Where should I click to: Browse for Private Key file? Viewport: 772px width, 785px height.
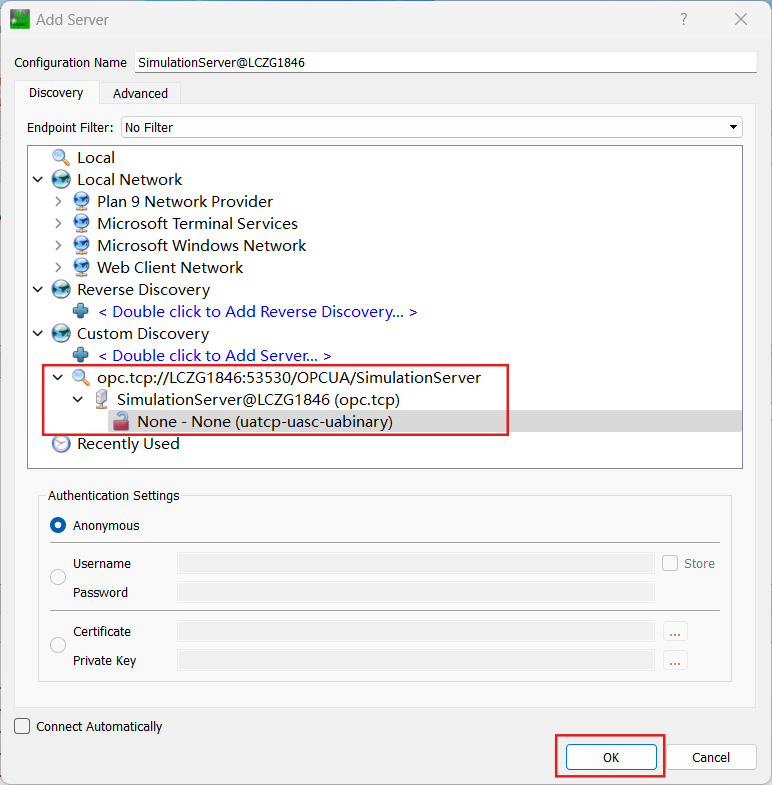[675, 660]
